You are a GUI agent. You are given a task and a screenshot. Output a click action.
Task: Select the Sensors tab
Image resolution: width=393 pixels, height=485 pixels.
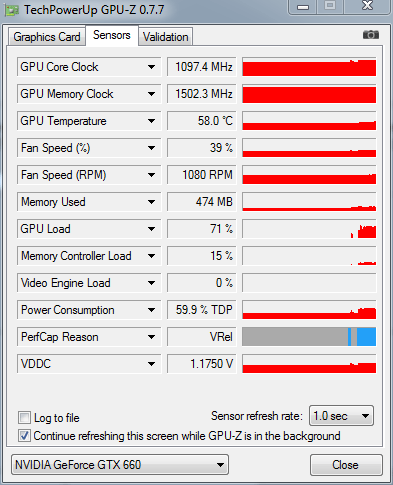[112, 35]
